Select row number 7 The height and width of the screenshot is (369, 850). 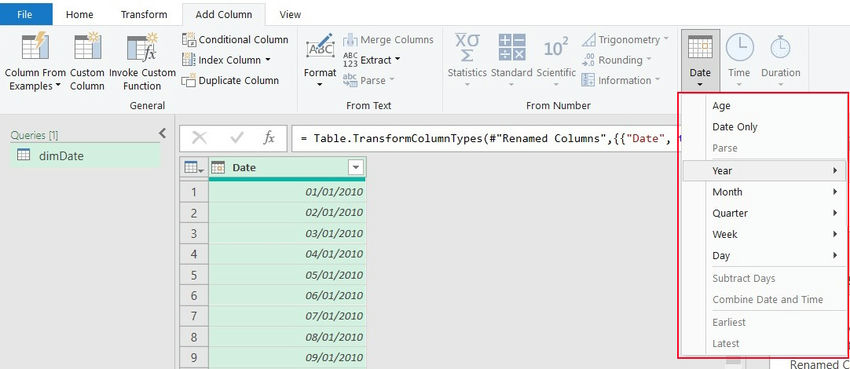coord(195,316)
